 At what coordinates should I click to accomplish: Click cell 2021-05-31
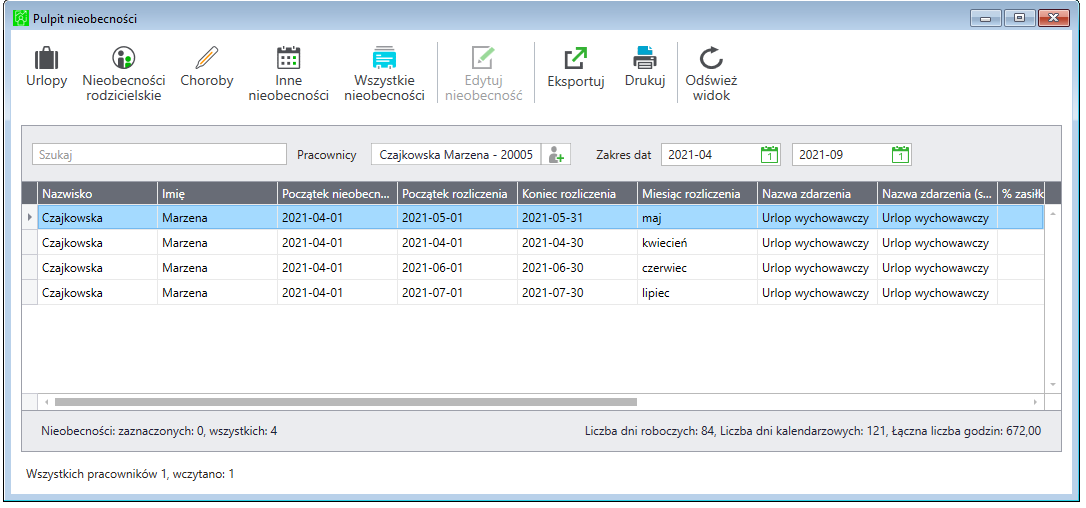(577, 218)
